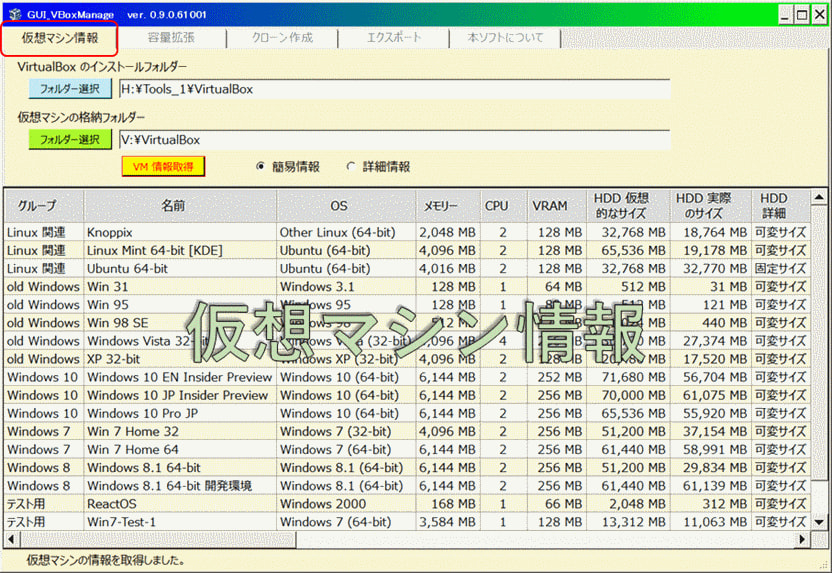The height and width of the screenshot is (573, 832).
Task: Click the Windows 2000 OS cell
Action: coord(346,503)
